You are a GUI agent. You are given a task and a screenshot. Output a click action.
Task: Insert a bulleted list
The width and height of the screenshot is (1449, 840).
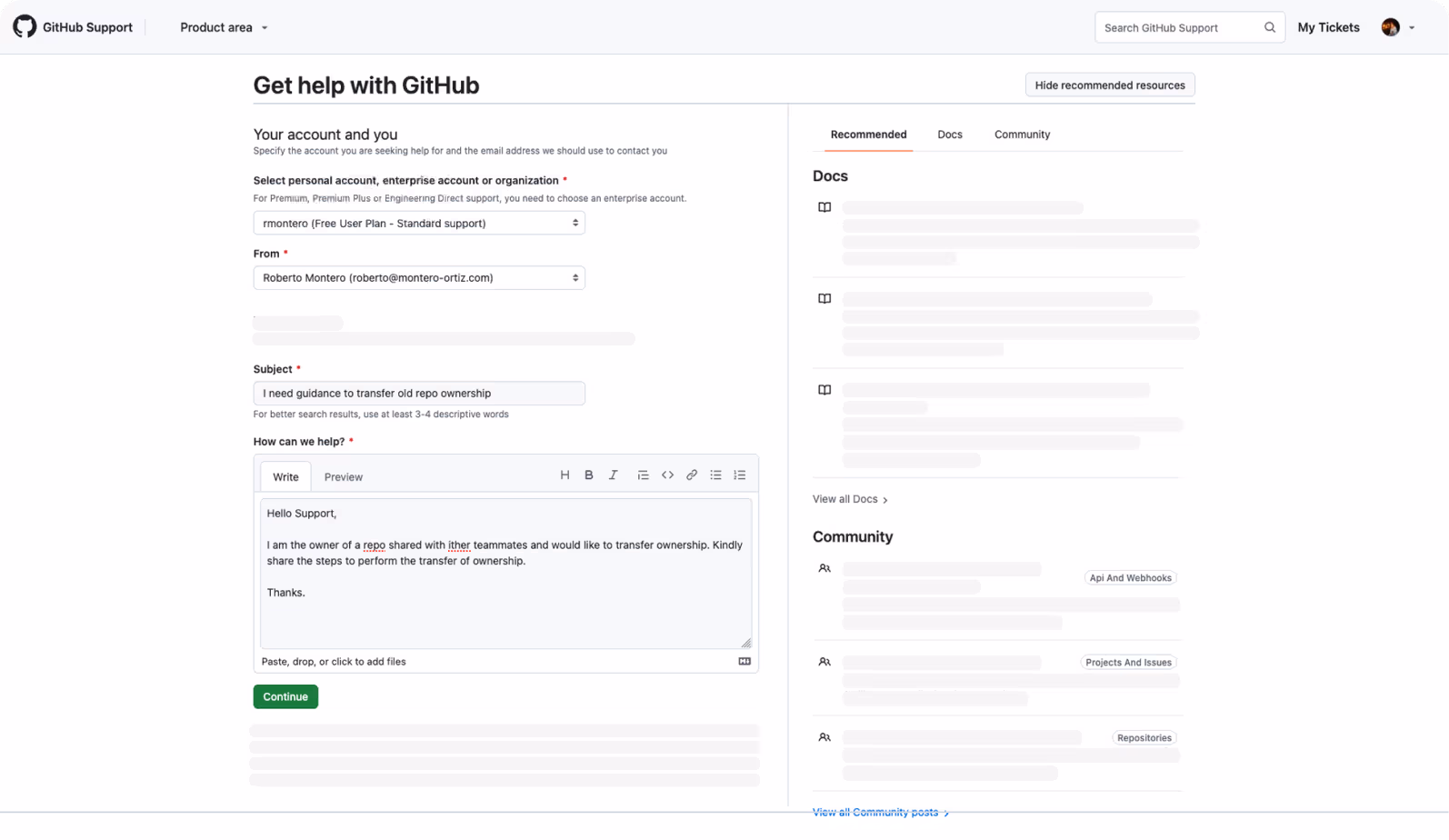coord(716,475)
